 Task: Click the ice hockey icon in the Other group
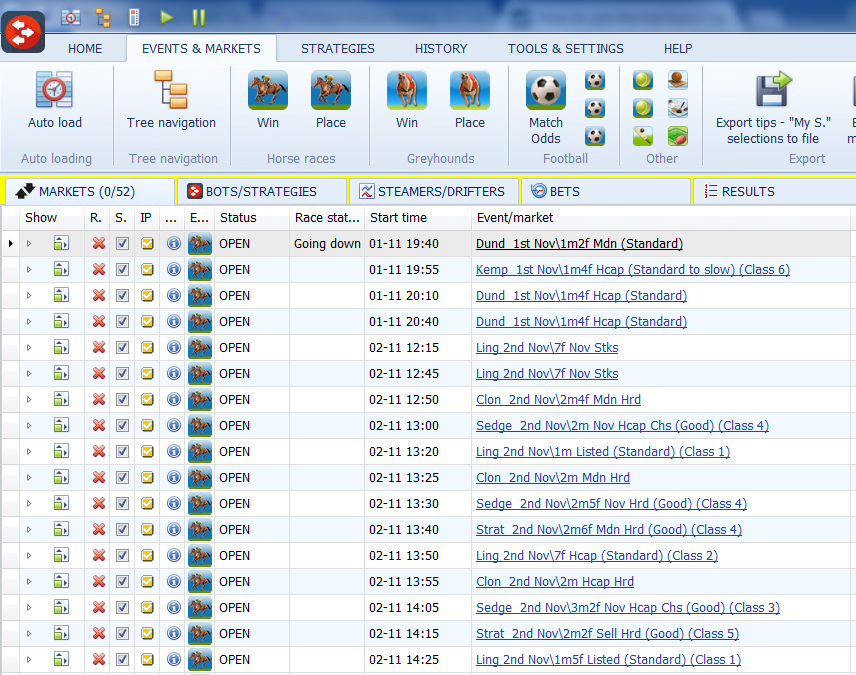point(678,108)
